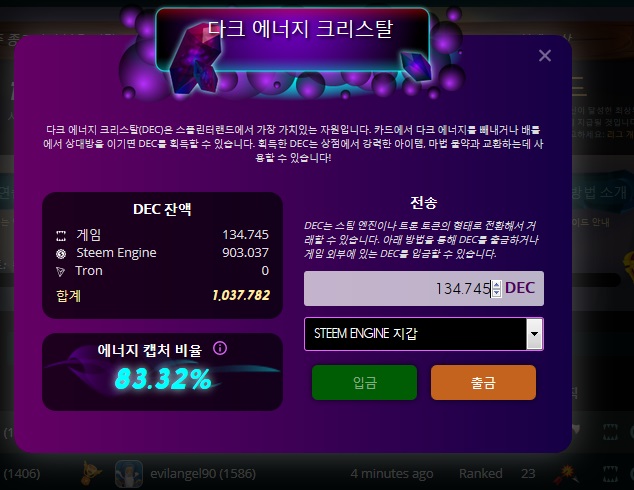Open the STEEM ENGINE 지갑 dropdown arrow
The height and width of the screenshot is (490, 634).
(534, 334)
